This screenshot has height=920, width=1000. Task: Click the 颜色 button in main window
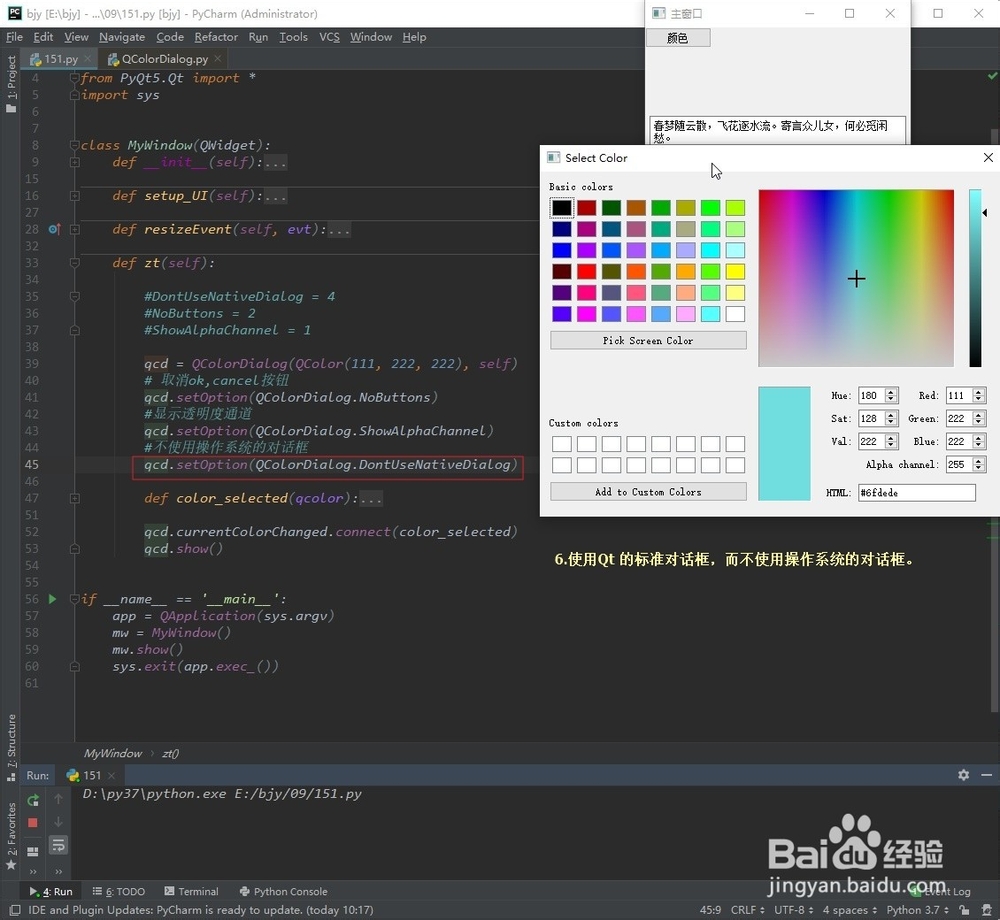678,38
